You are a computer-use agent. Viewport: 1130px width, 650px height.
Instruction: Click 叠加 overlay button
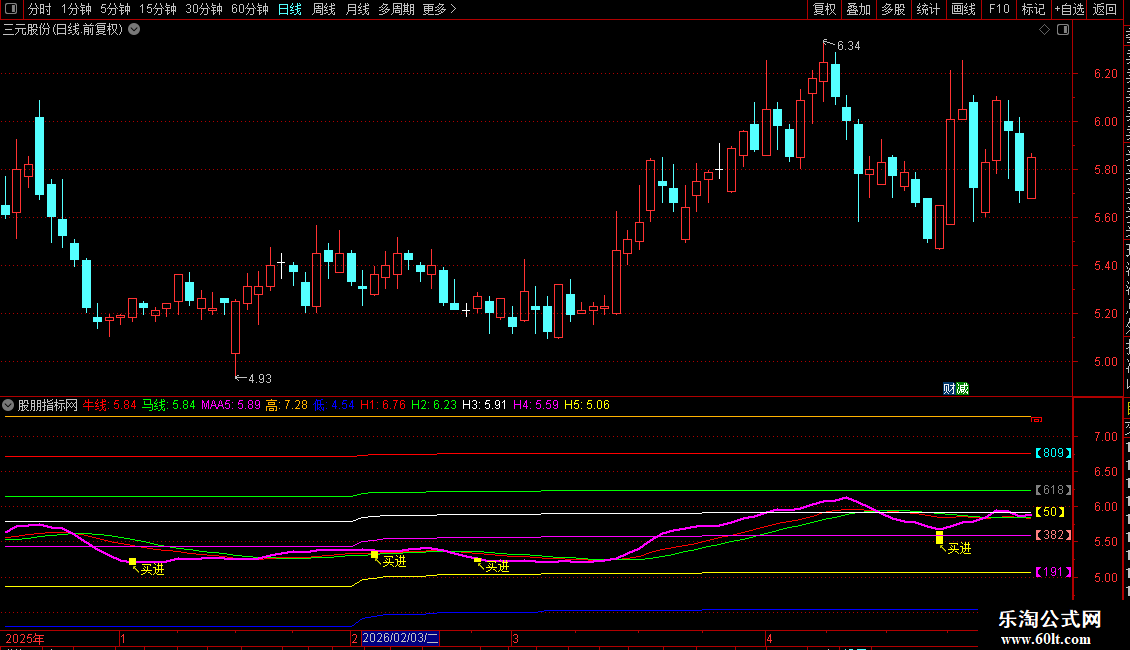click(x=858, y=9)
